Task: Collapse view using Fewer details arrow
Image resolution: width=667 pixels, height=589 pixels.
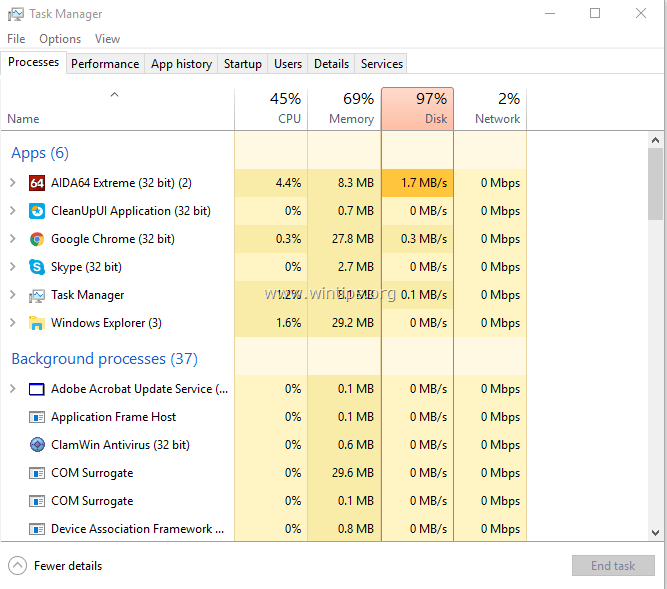Action: pos(17,566)
